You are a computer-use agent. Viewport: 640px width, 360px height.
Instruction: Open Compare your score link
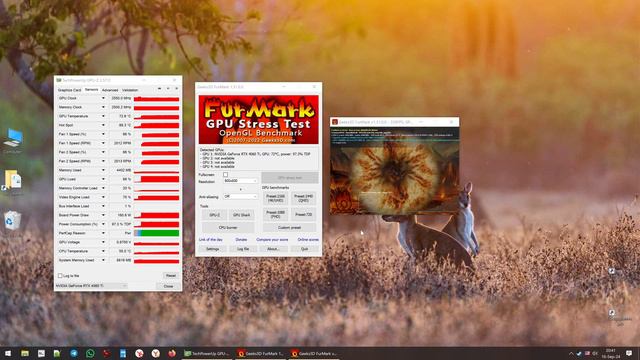tap(272, 240)
